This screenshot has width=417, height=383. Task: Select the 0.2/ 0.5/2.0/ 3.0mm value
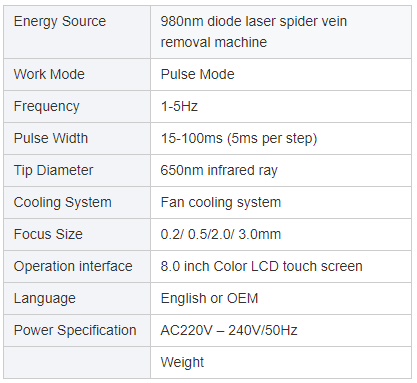tap(221, 234)
